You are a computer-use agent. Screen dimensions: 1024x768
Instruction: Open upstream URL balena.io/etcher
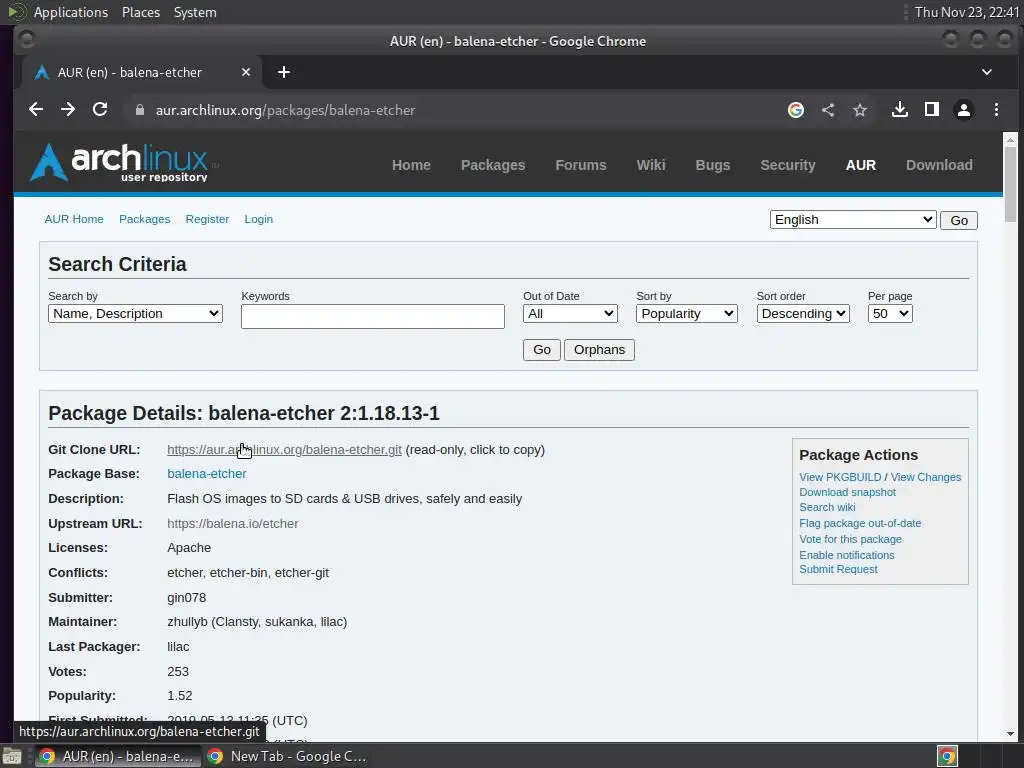pos(232,523)
